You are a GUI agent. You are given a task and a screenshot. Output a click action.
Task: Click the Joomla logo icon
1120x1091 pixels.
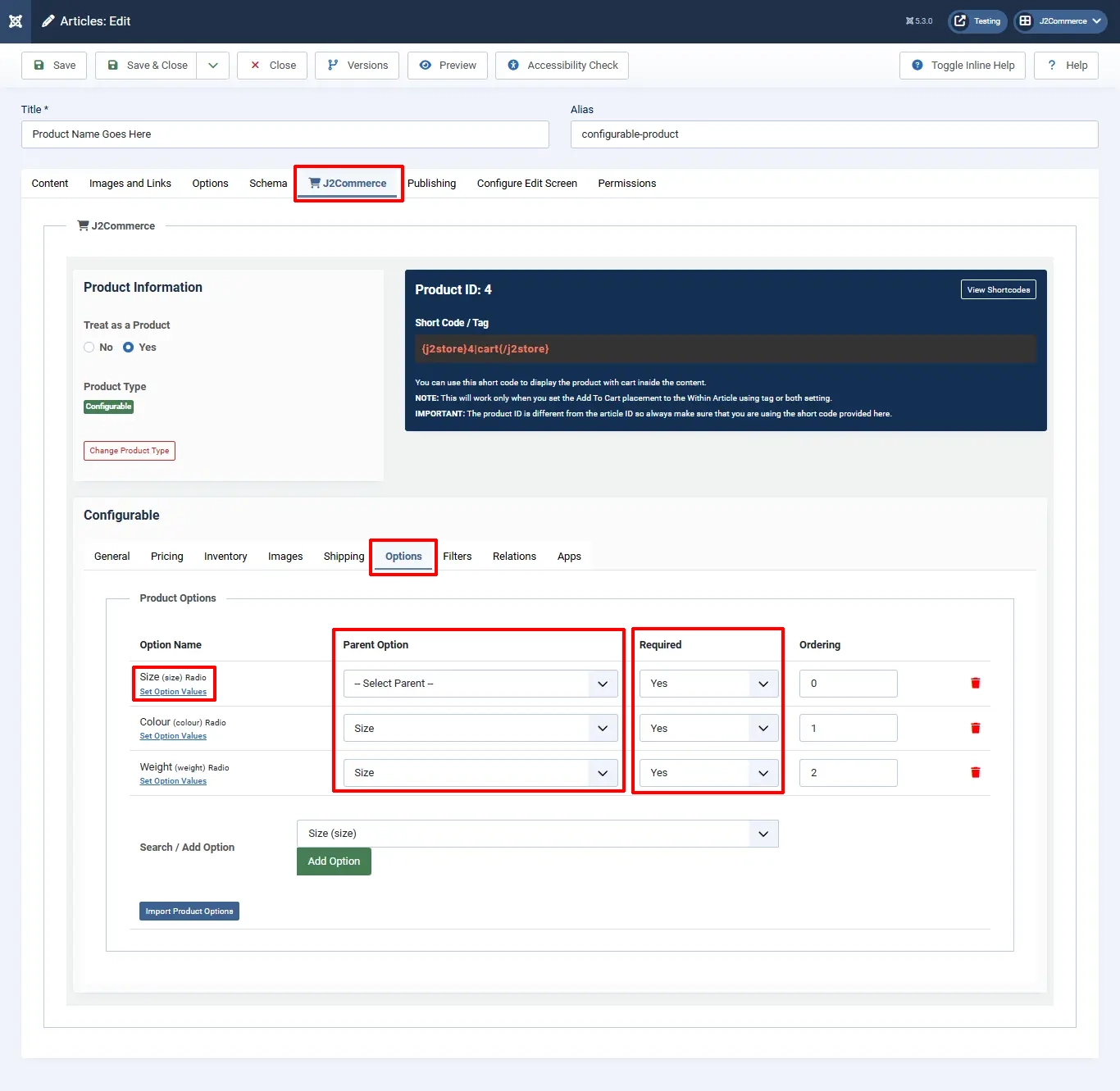(16, 21)
